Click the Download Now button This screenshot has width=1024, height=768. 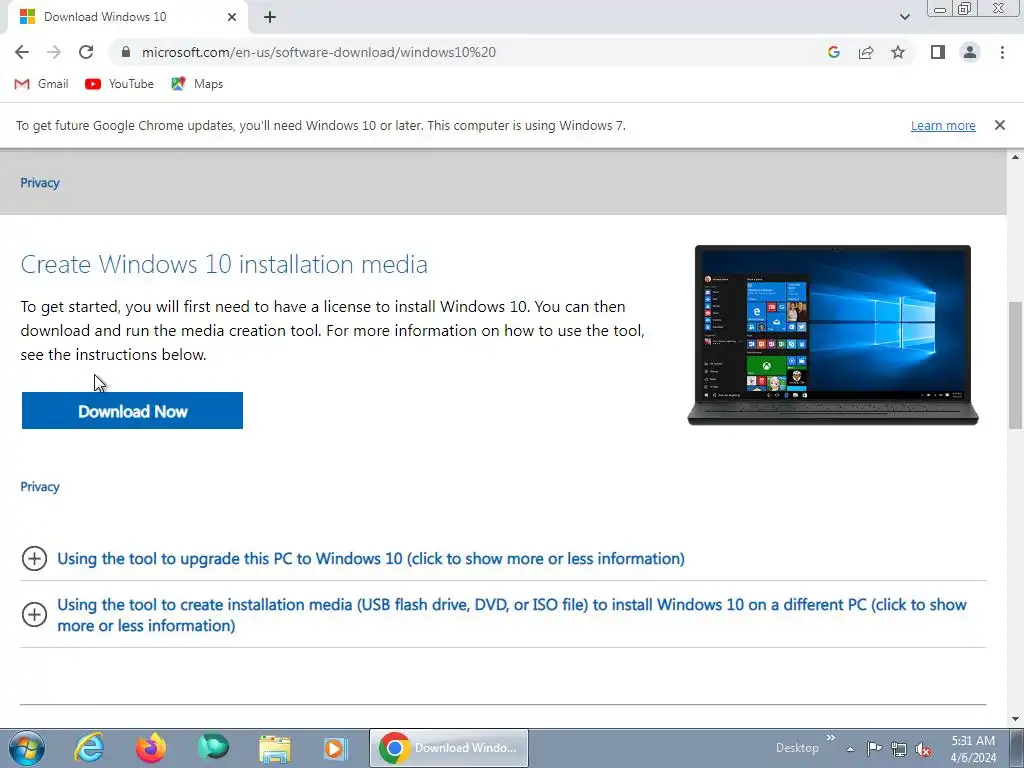(x=133, y=411)
